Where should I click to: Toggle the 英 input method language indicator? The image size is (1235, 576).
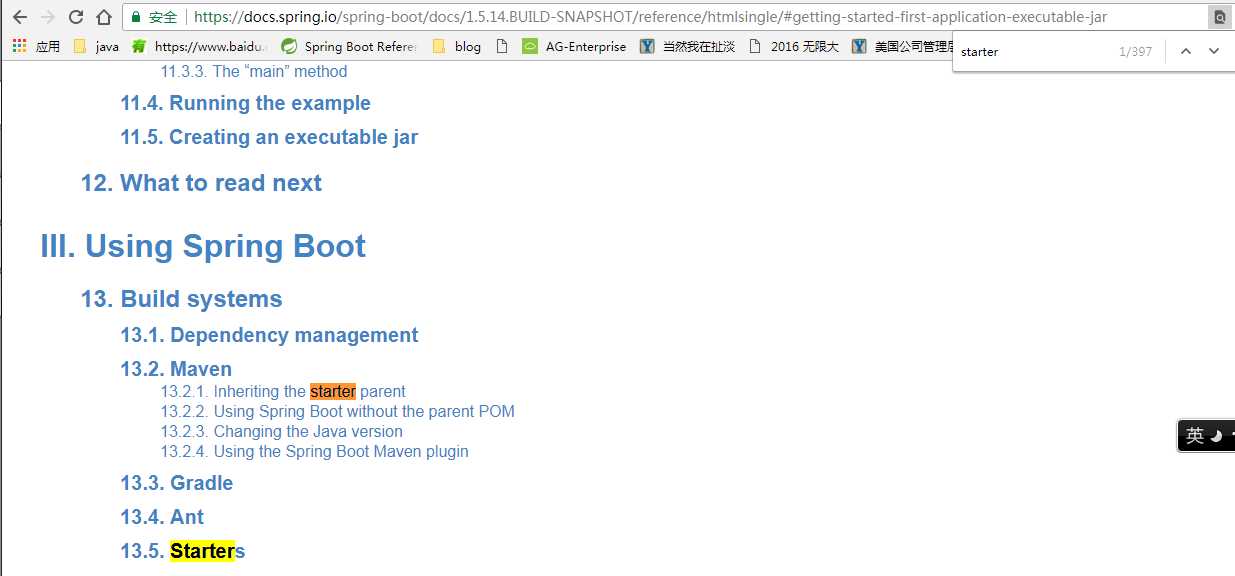click(x=1195, y=436)
